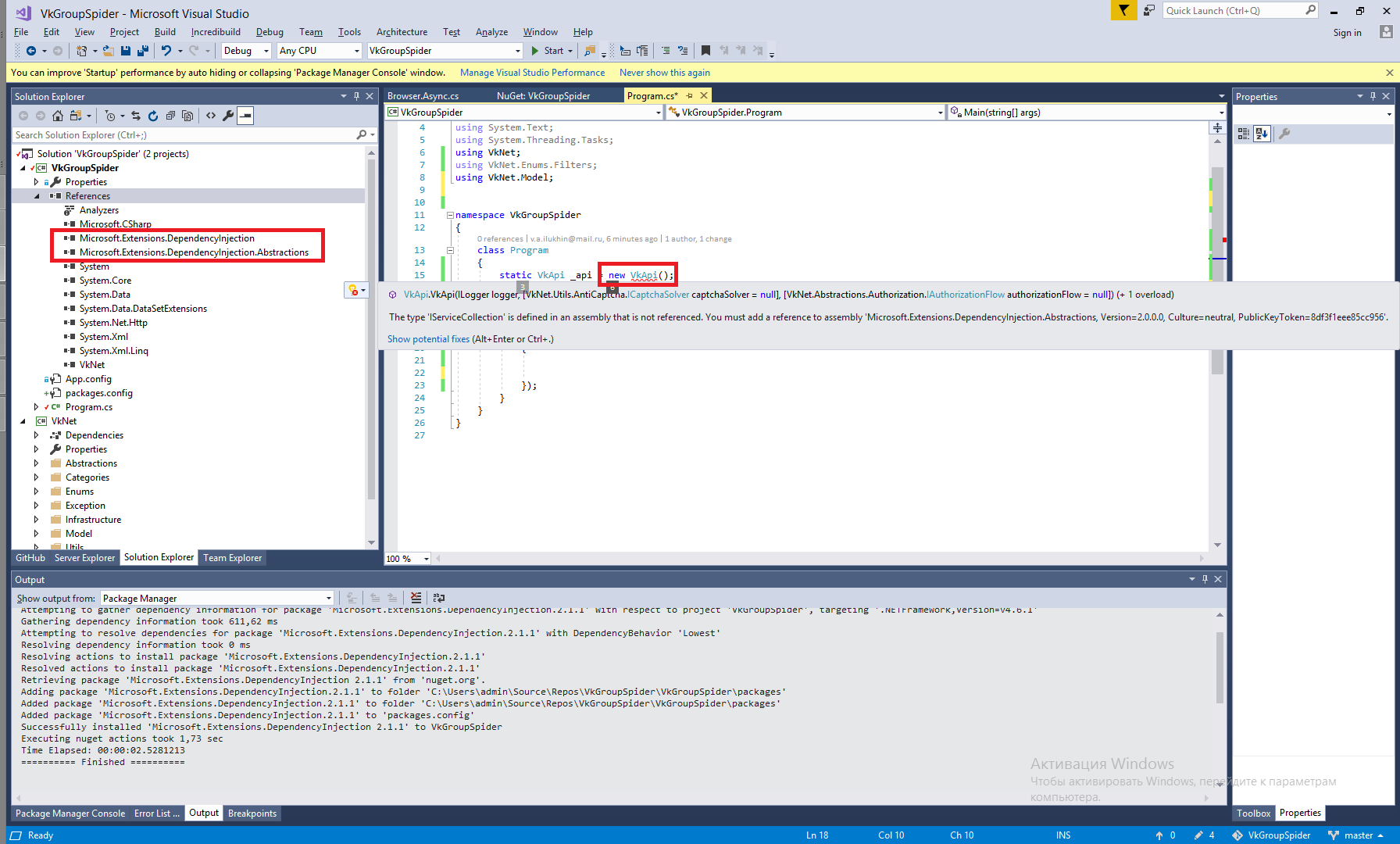Click Never show this again link
The height and width of the screenshot is (844, 1400).
click(x=664, y=73)
